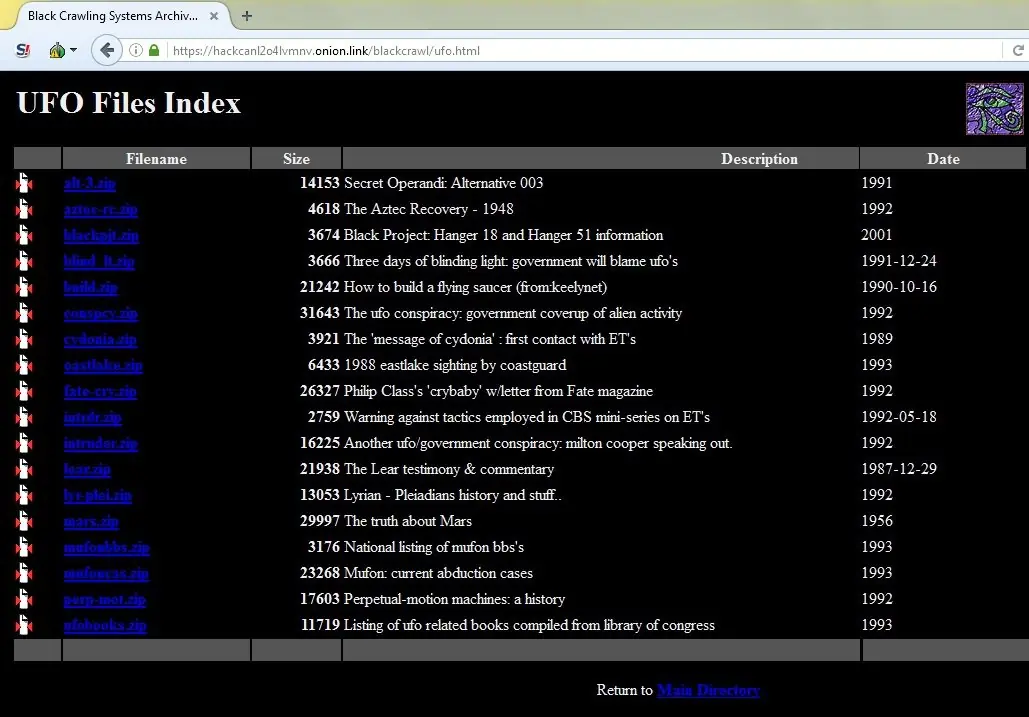Viewport: 1029px width, 717px height.
Task: Click the Size column header
Action: 296,159
